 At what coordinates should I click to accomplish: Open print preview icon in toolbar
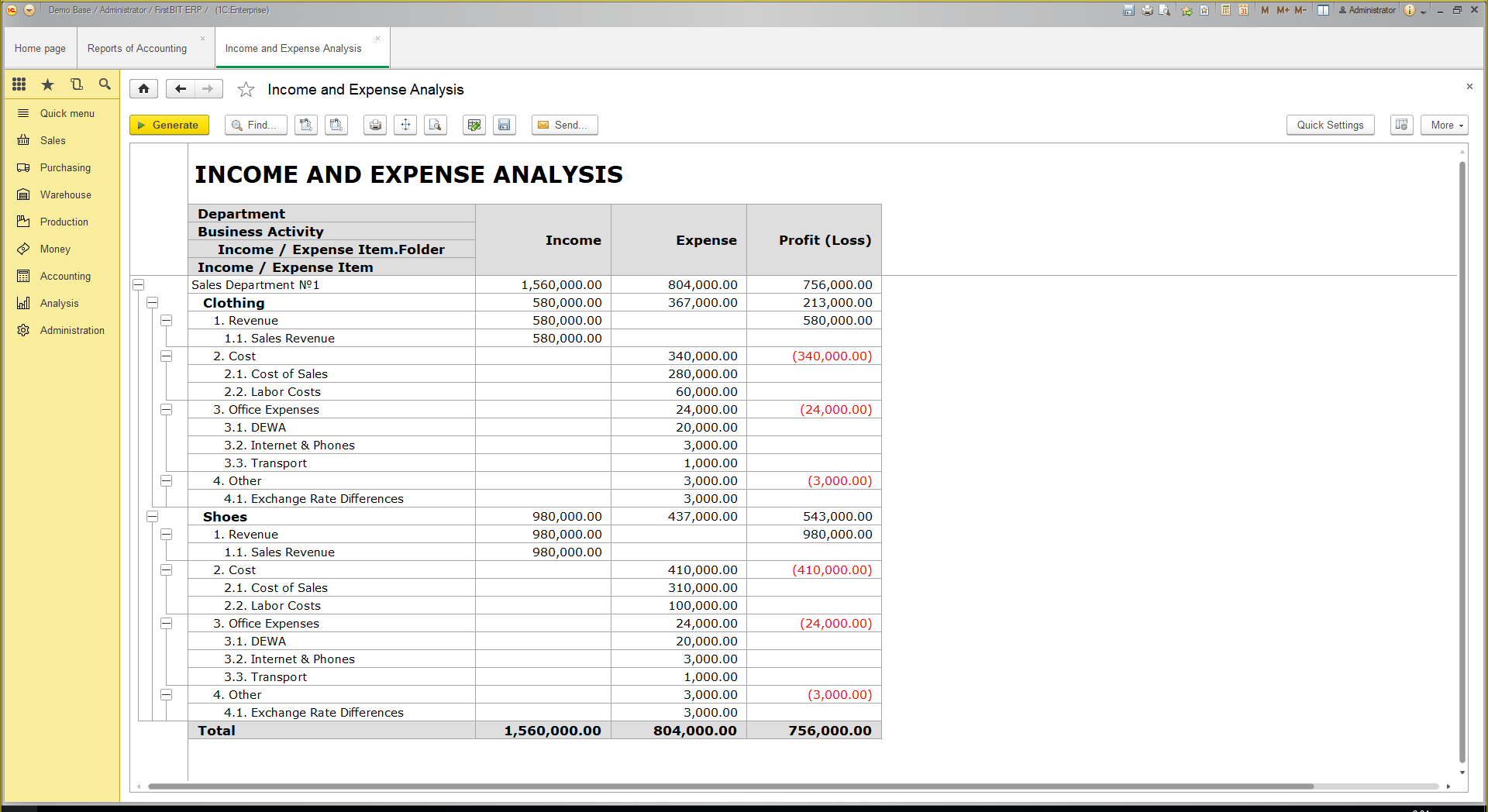436,125
